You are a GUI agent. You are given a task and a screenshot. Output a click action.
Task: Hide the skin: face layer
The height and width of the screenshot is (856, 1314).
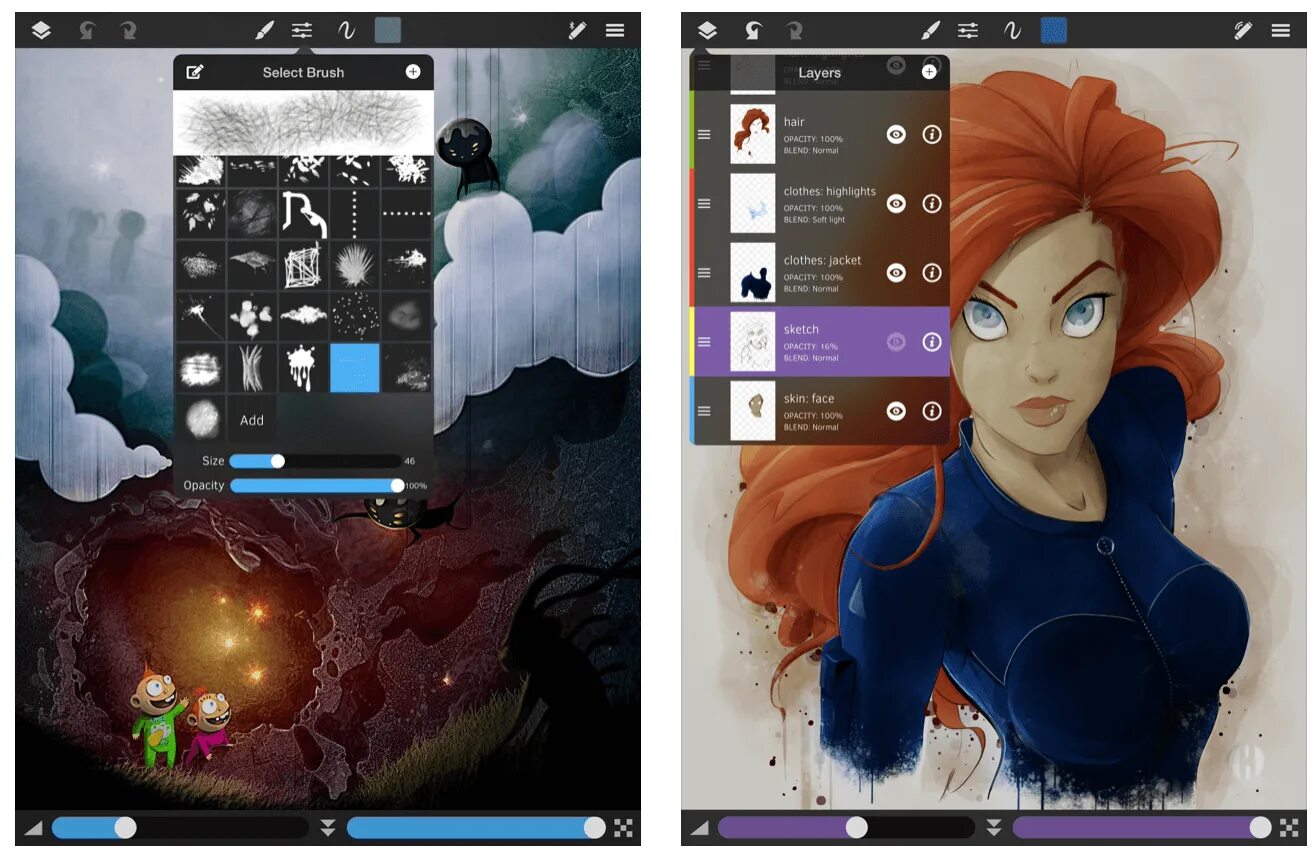click(896, 410)
